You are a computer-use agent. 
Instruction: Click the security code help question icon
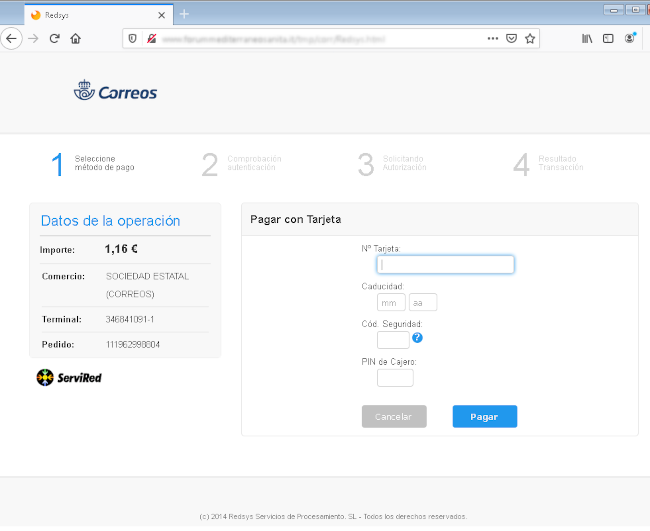tap(417, 338)
